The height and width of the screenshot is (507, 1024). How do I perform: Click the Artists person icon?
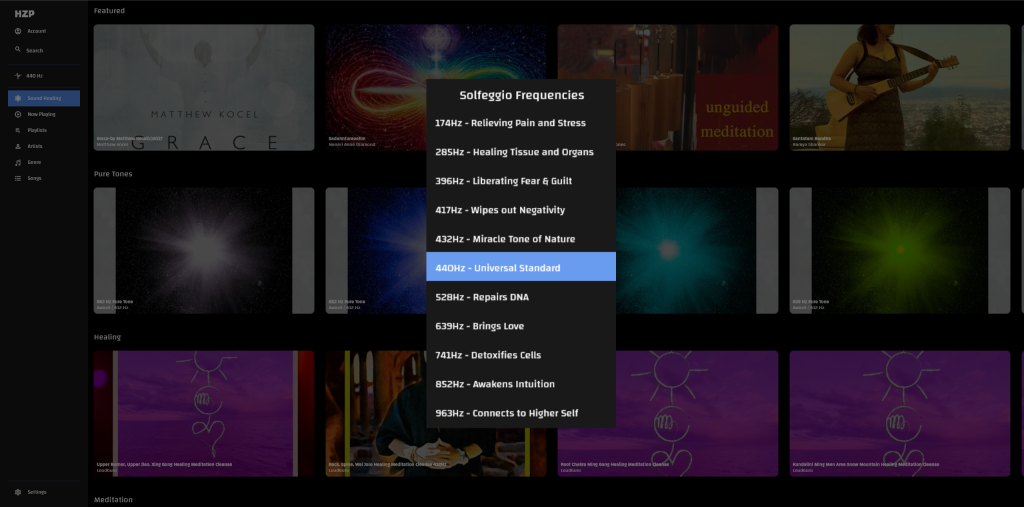(x=18, y=146)
